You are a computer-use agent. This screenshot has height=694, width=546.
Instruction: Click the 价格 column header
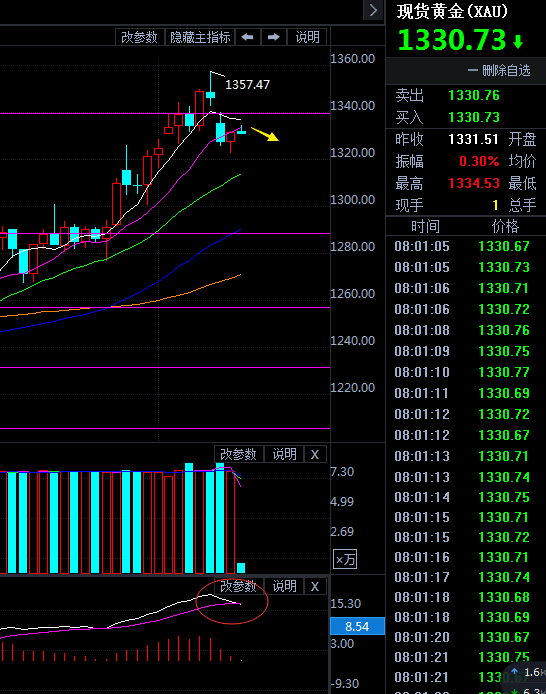505,227
